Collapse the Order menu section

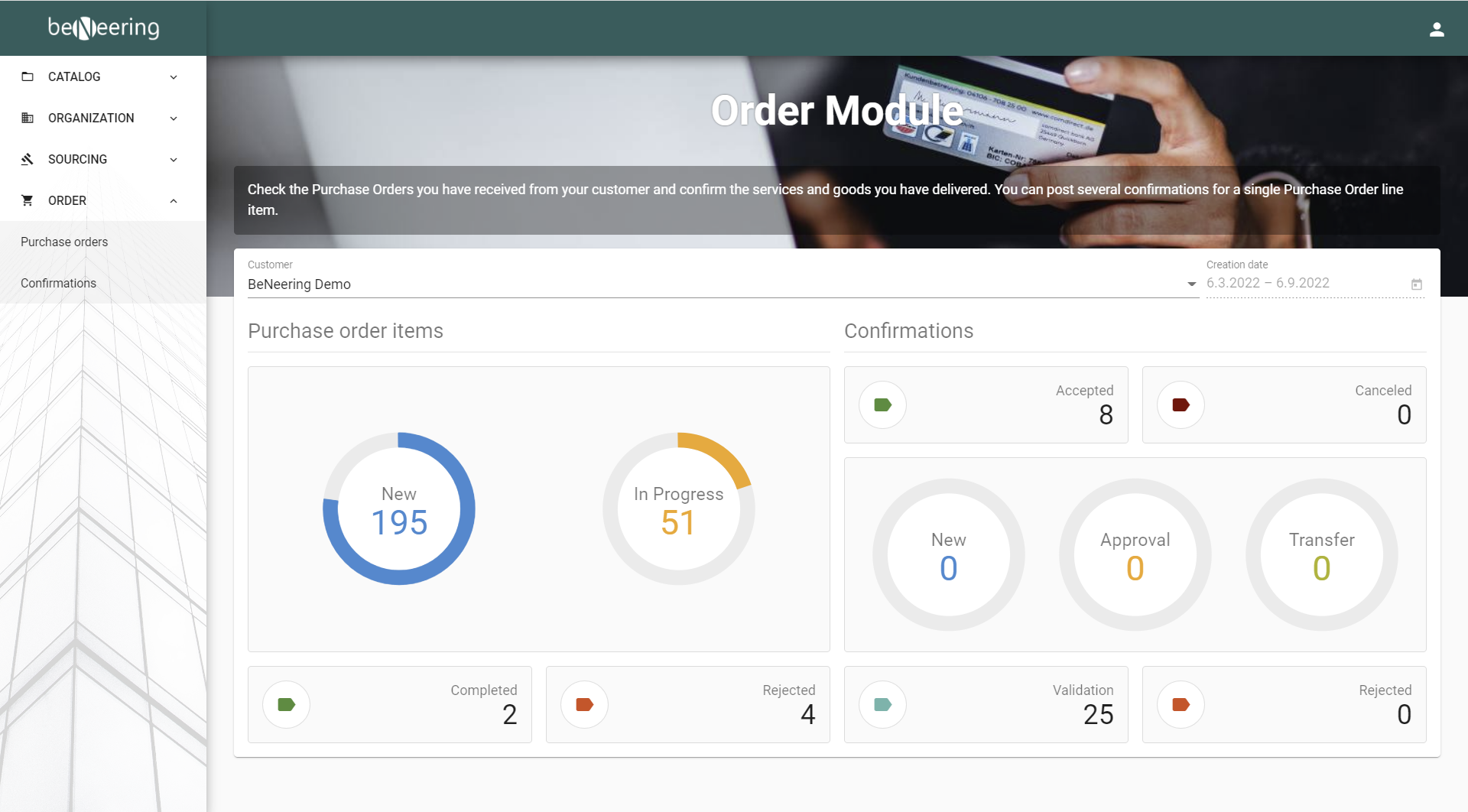[x=174, y=200]
